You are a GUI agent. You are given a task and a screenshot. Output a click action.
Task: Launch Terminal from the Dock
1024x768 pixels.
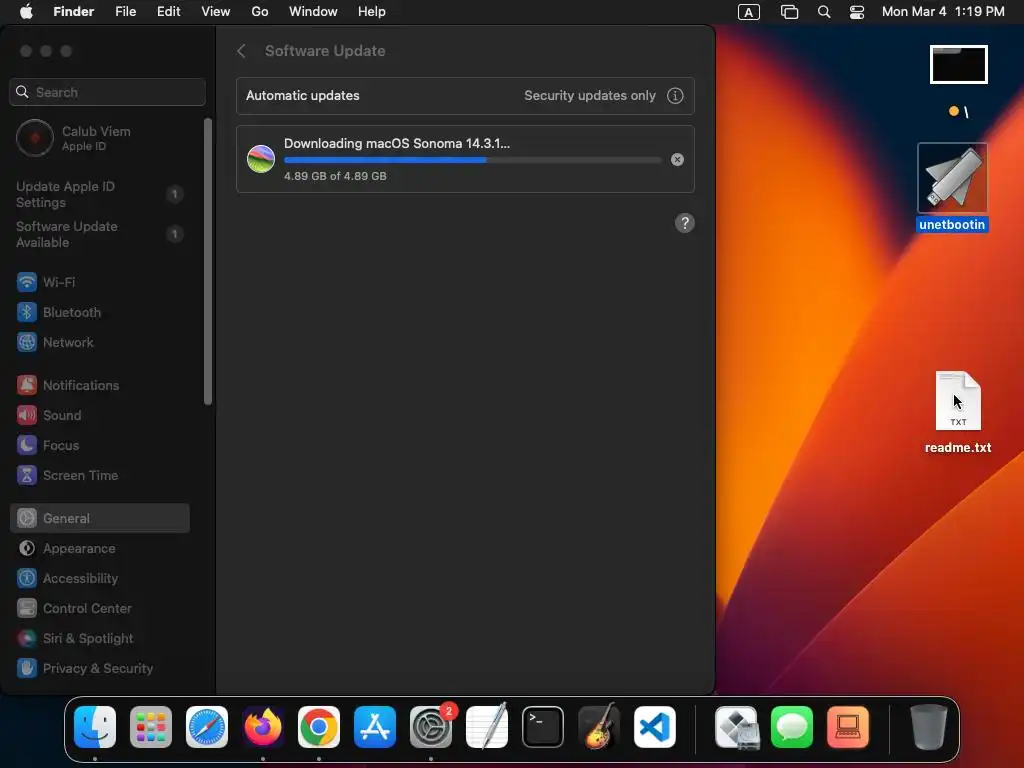pos(543,727)
